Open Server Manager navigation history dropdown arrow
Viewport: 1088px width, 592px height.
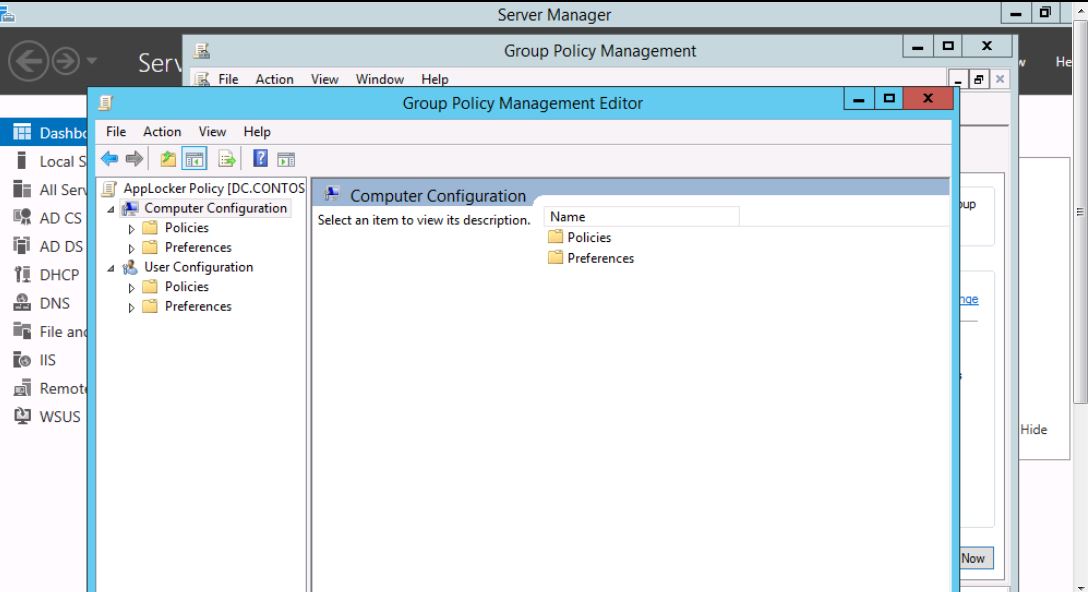pyautogui.click(x=92, y=62)
